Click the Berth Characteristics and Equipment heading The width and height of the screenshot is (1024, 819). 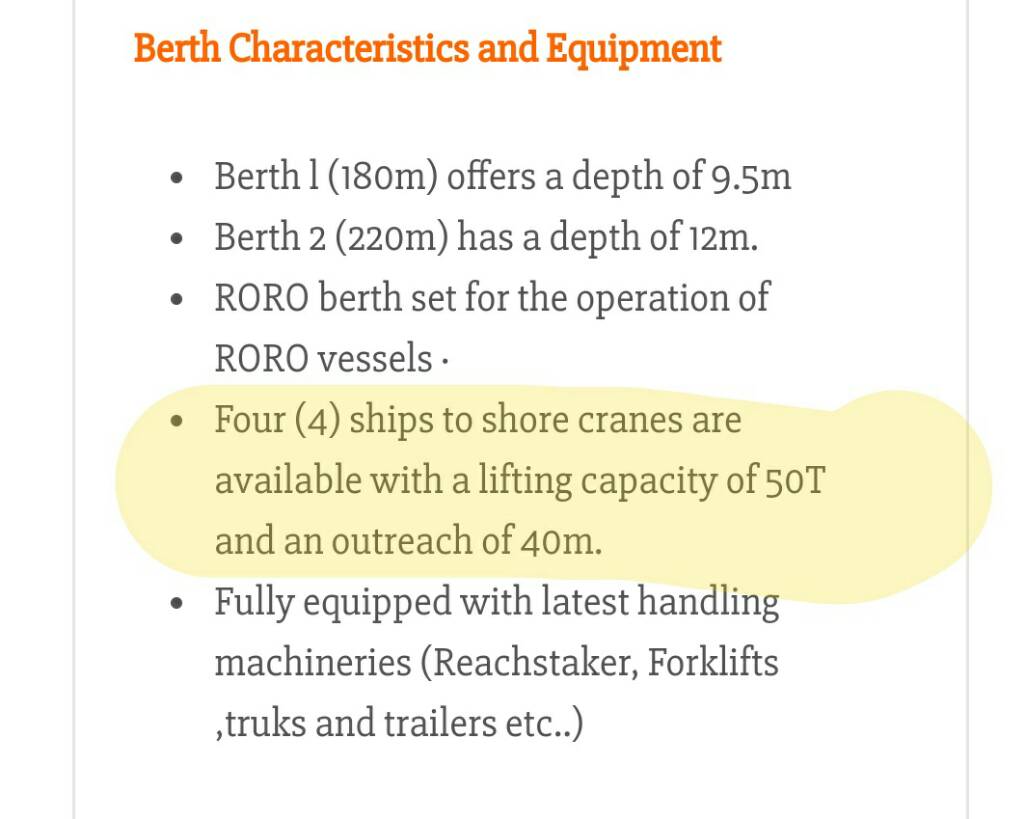point(427,48)
